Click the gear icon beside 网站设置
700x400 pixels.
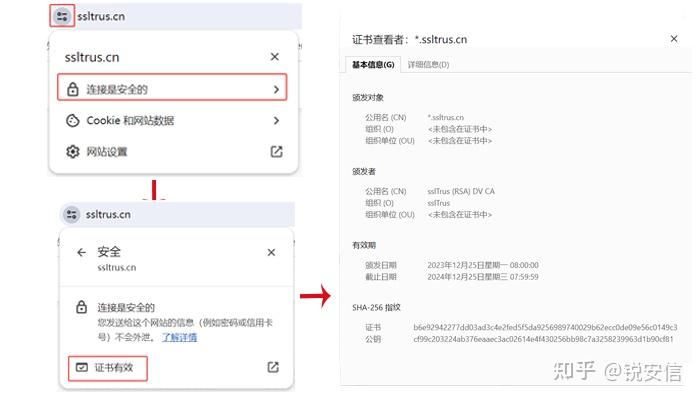(x=72, y=152)
